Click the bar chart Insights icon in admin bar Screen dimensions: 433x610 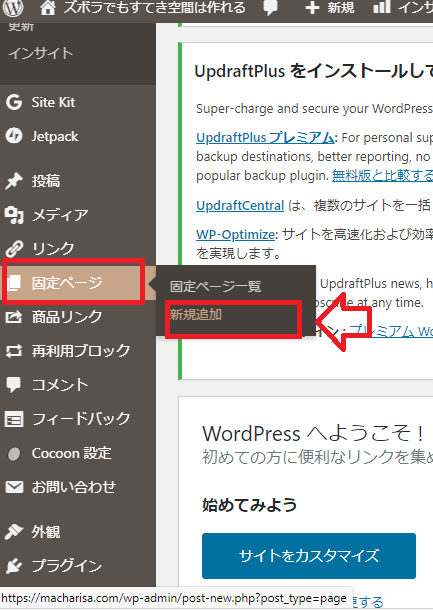point(382,7)
